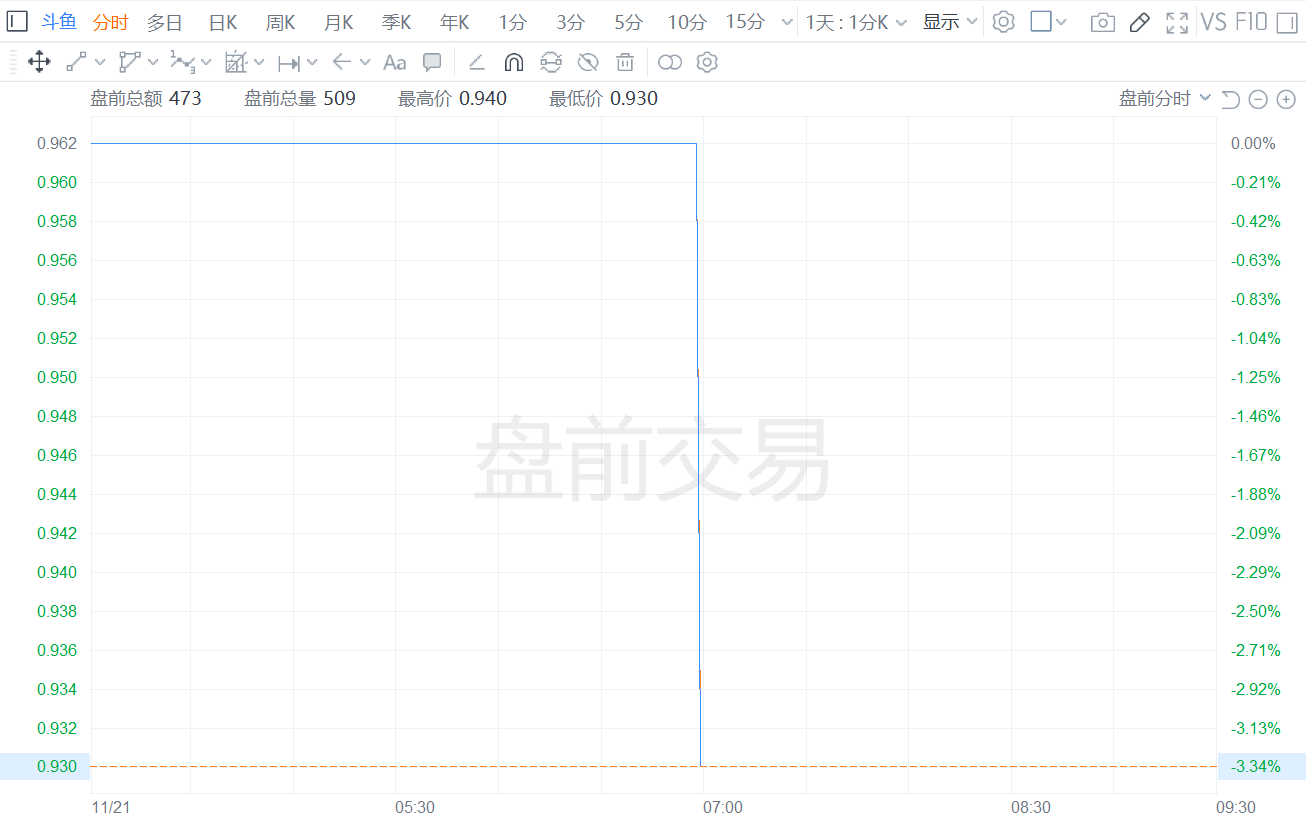1306x831 pixels.
Task: Select the 1分 interval
Action: click(513, 22)
